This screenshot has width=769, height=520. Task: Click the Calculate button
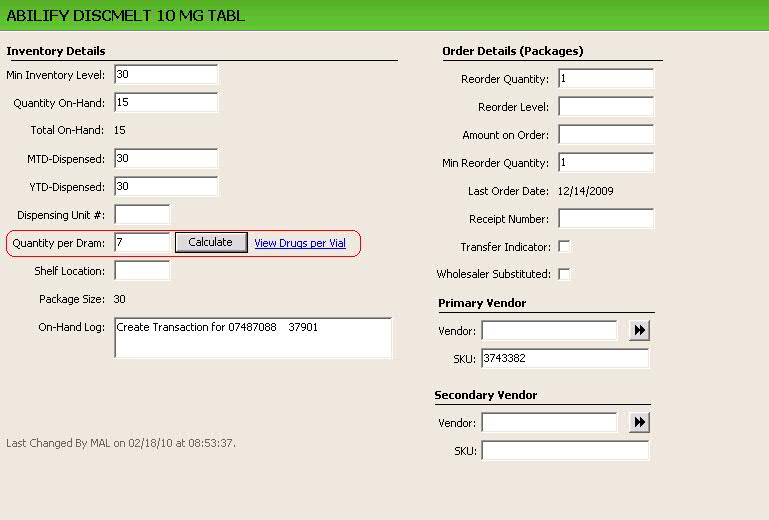pos(211,242)
